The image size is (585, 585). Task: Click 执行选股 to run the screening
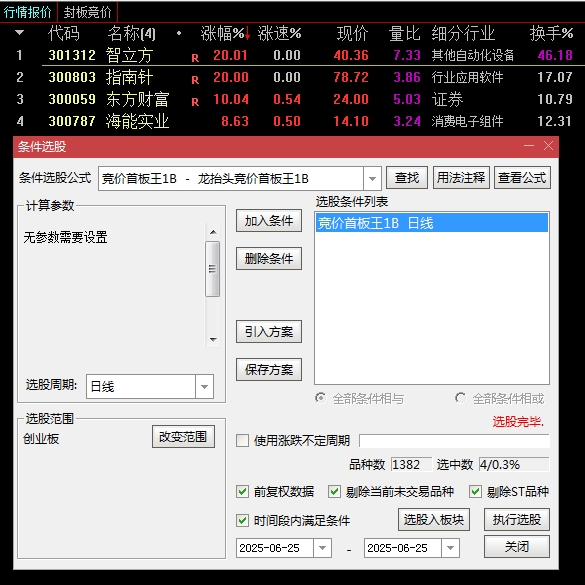click(517, 519)
